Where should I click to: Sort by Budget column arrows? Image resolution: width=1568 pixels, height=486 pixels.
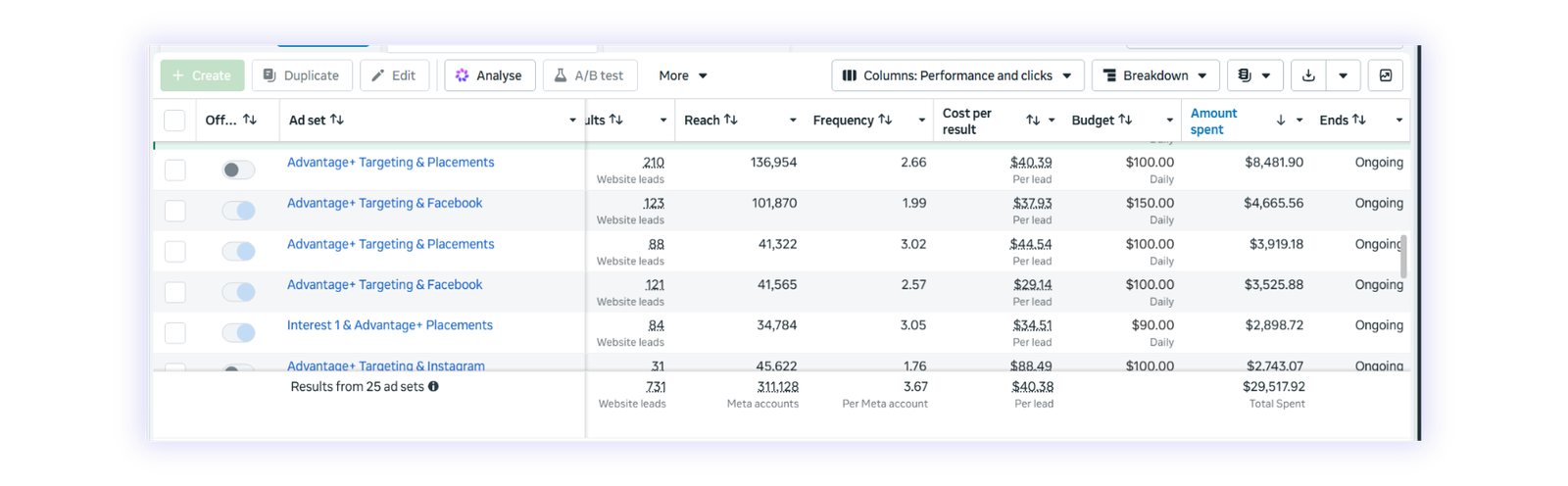(1125, 120)
